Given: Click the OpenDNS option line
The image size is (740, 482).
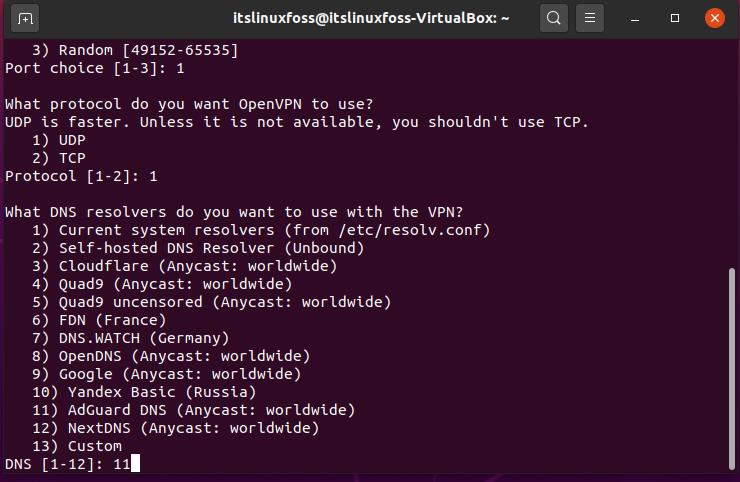Looking at the screenshot, I should tap(171, 356).
